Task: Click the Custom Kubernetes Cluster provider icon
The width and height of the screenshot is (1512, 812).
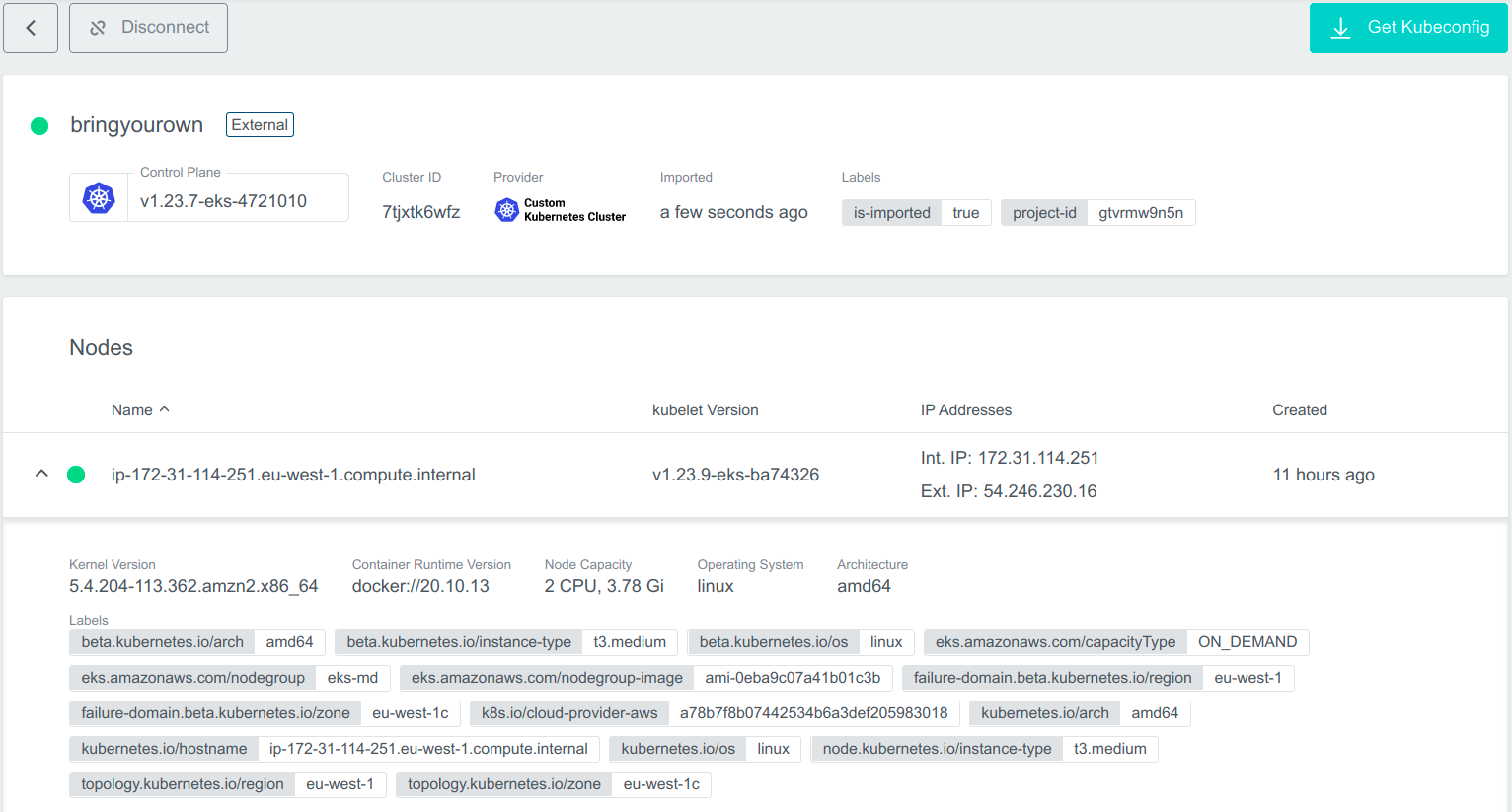Action: pos(506,210)
